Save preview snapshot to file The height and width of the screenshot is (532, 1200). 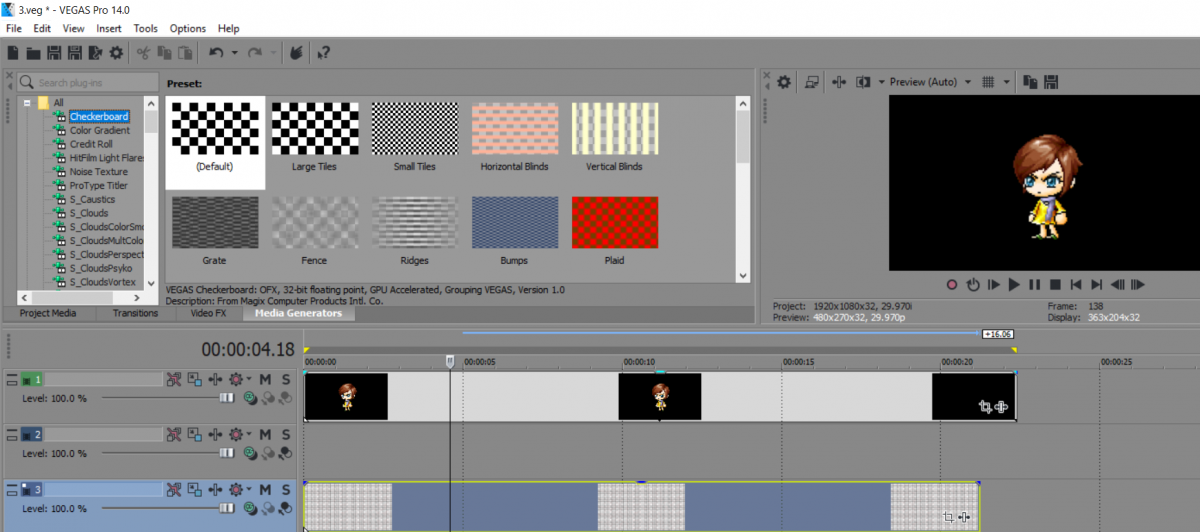(x=1053, y=82)
